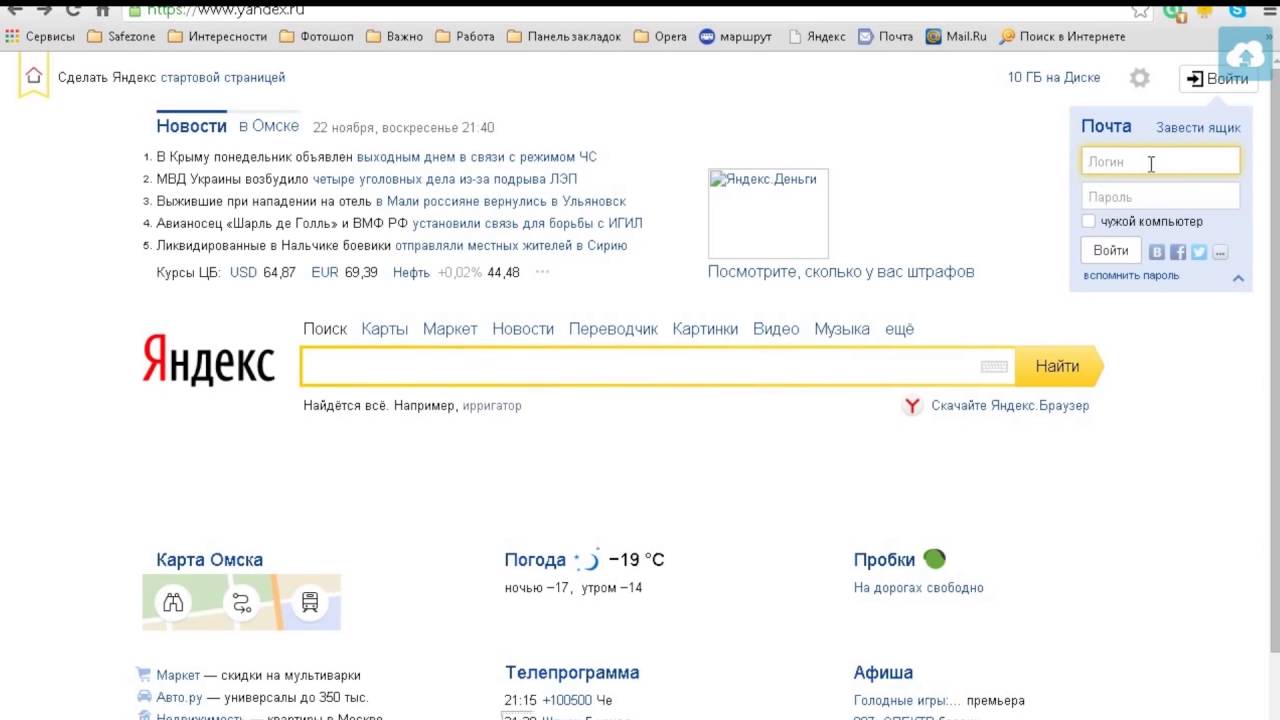
Task: Open Yandex settings gear icon
Action: point(1139,78)
